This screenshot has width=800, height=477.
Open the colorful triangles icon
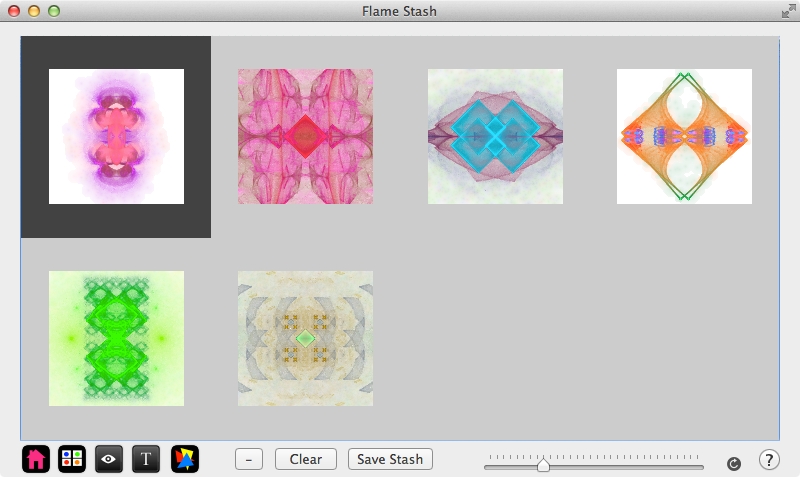point(185,459)
